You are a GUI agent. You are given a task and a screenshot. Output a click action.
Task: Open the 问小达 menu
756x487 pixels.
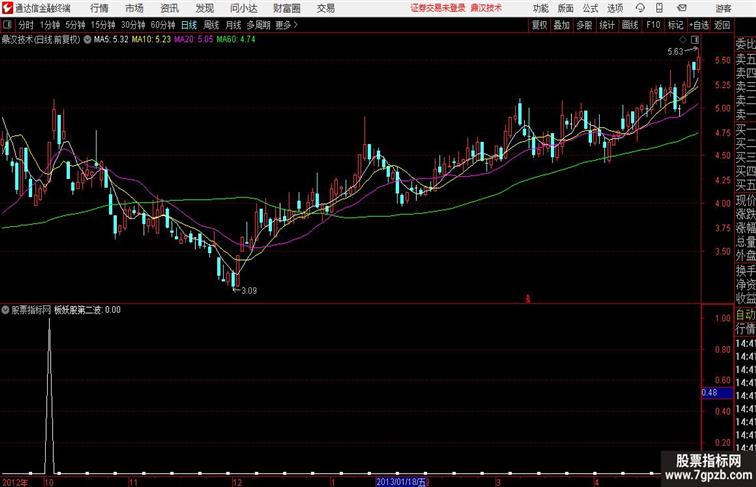(x=244, y=8)
